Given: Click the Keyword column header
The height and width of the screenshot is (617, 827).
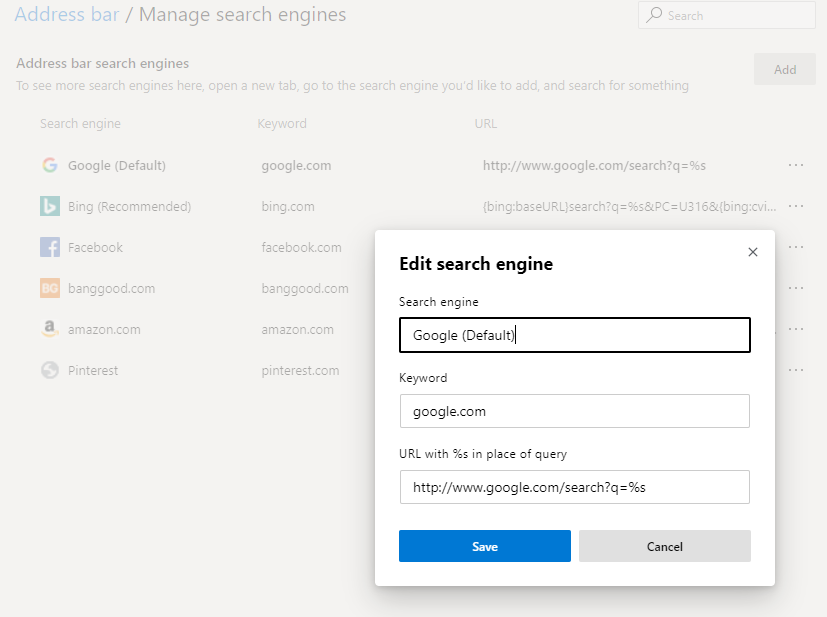Looking at the screenshot, I should tap(282, 123).
